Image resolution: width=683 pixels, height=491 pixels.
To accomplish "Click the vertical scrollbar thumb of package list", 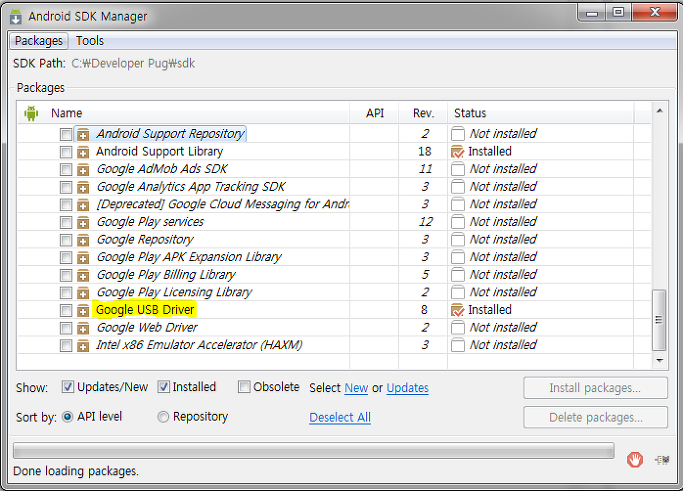I will click(659, 320).
